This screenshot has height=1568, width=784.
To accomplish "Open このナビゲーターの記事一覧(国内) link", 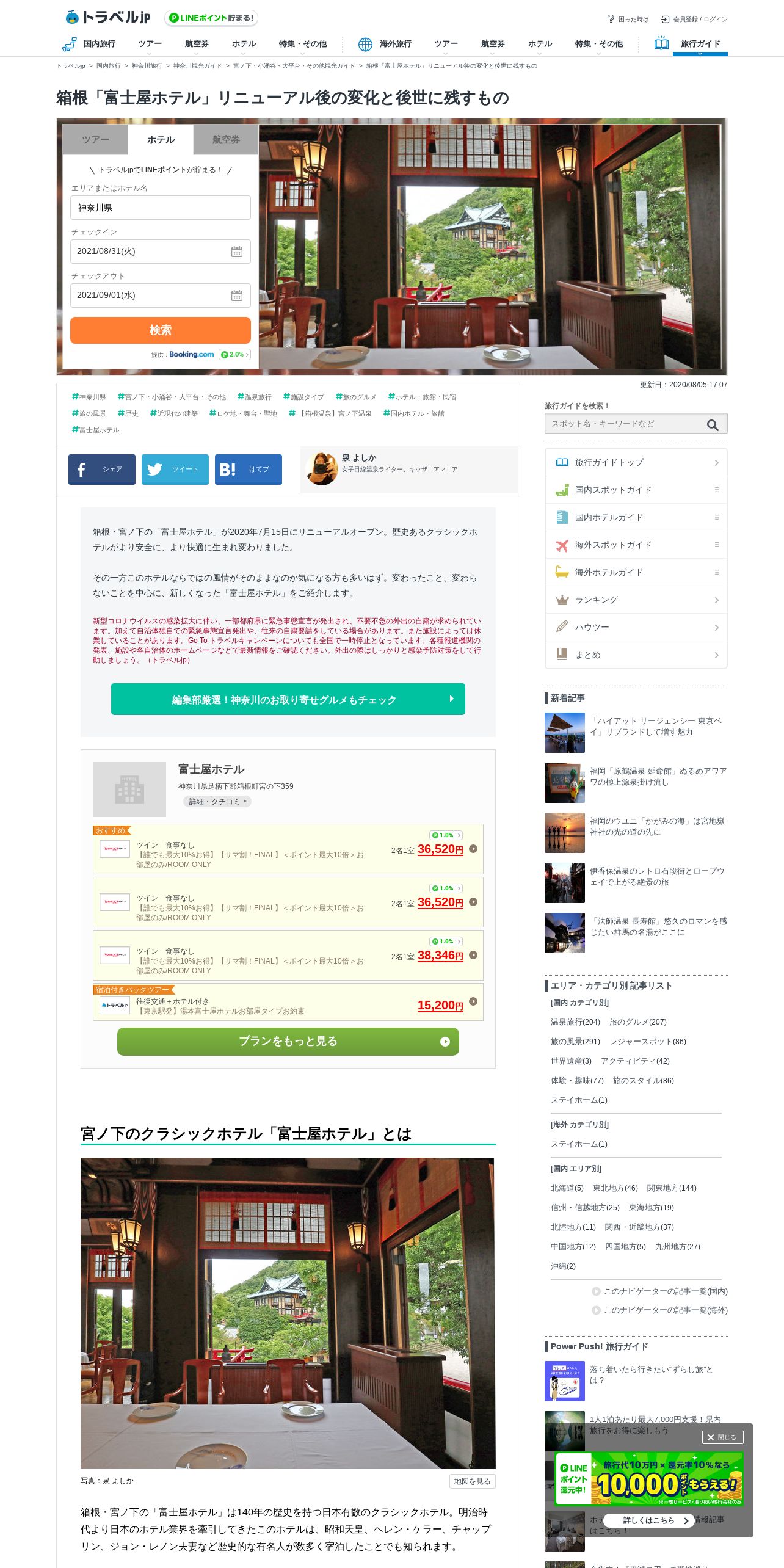I will [660, 1291].
